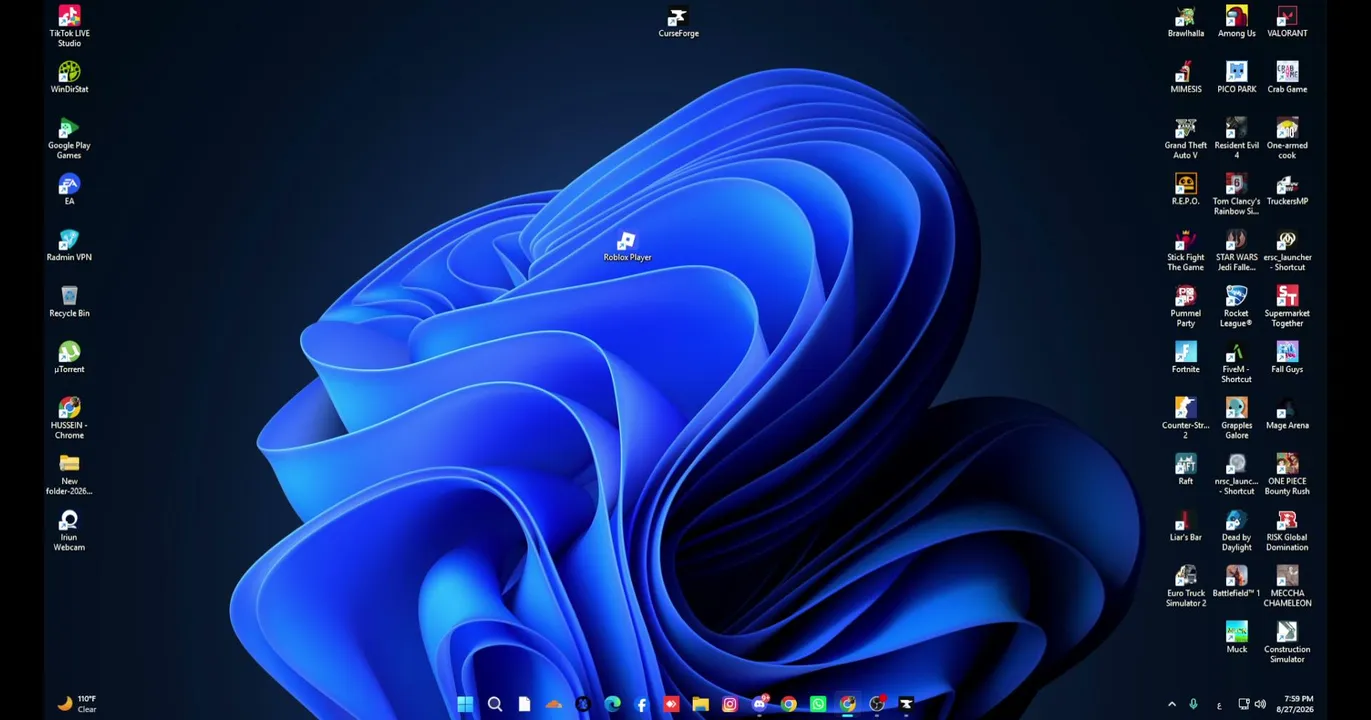Select the Raft game icon

pyautogui.click(x=1185, y=469)
